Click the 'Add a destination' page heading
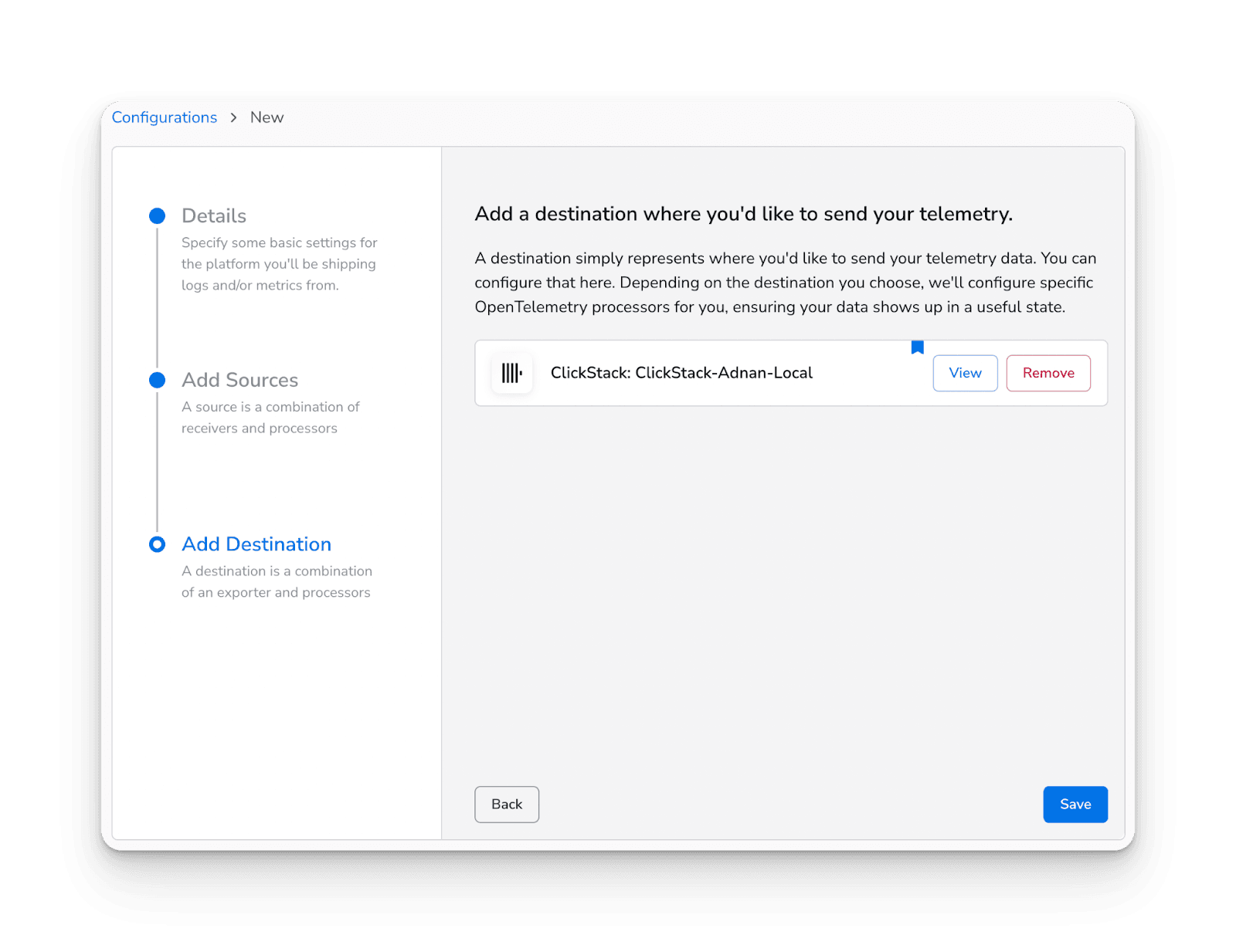This screenshot has height=952, width=1236. tap(743, 214)
